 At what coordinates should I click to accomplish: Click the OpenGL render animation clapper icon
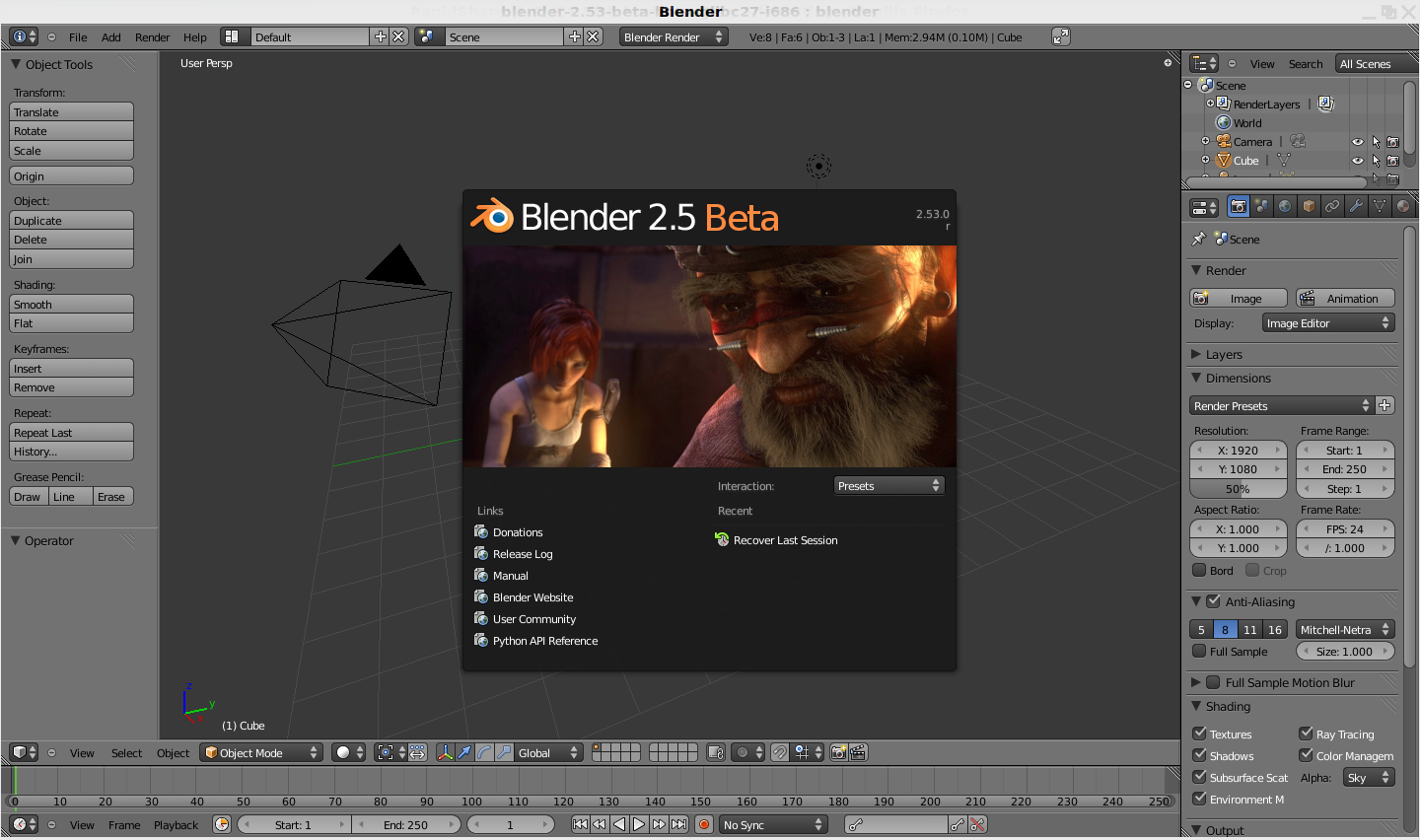(x=858, y=752)
